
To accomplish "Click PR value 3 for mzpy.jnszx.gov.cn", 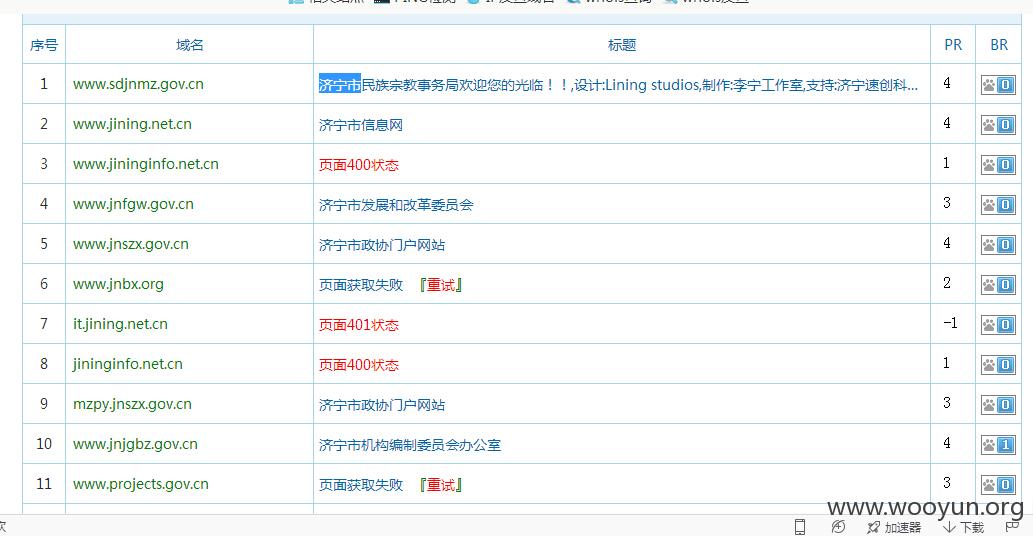I will click(x=947, y=403).
